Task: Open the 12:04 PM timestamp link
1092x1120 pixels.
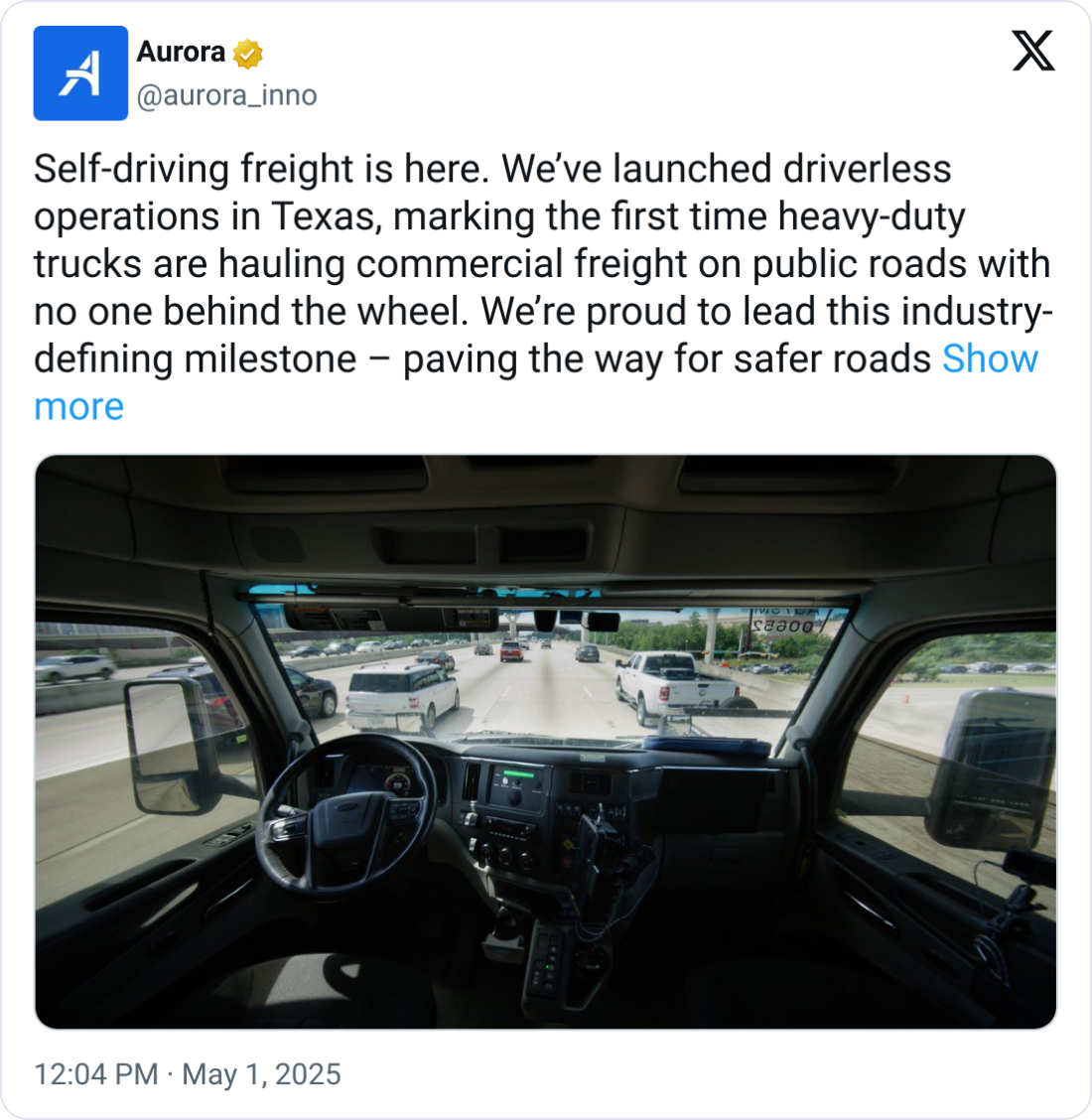Action: pos(96,1074)
